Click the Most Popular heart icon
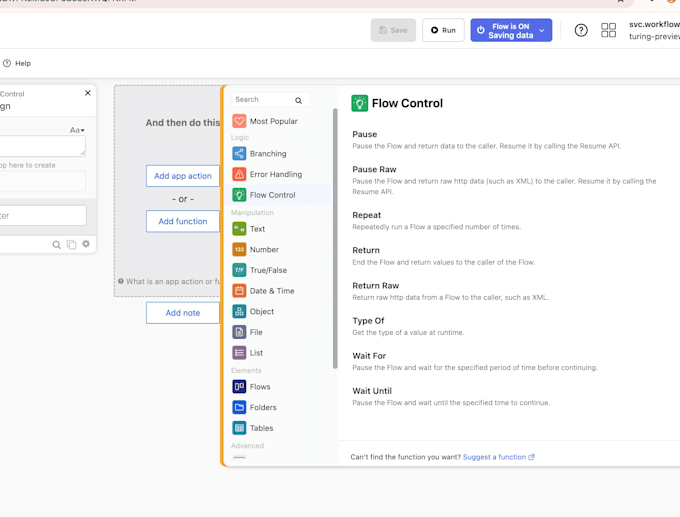This screenshot has width=680, height=517. 239,121
